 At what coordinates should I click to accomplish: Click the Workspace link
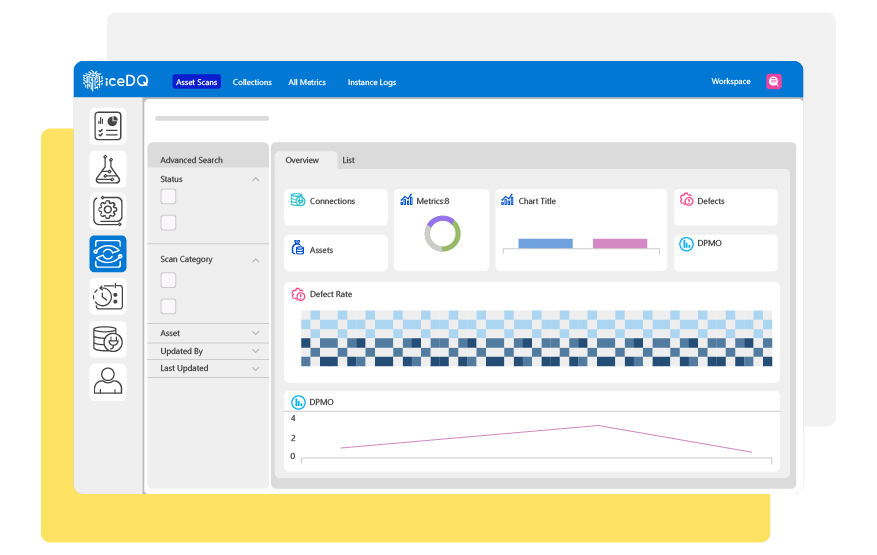pos(730,81)
